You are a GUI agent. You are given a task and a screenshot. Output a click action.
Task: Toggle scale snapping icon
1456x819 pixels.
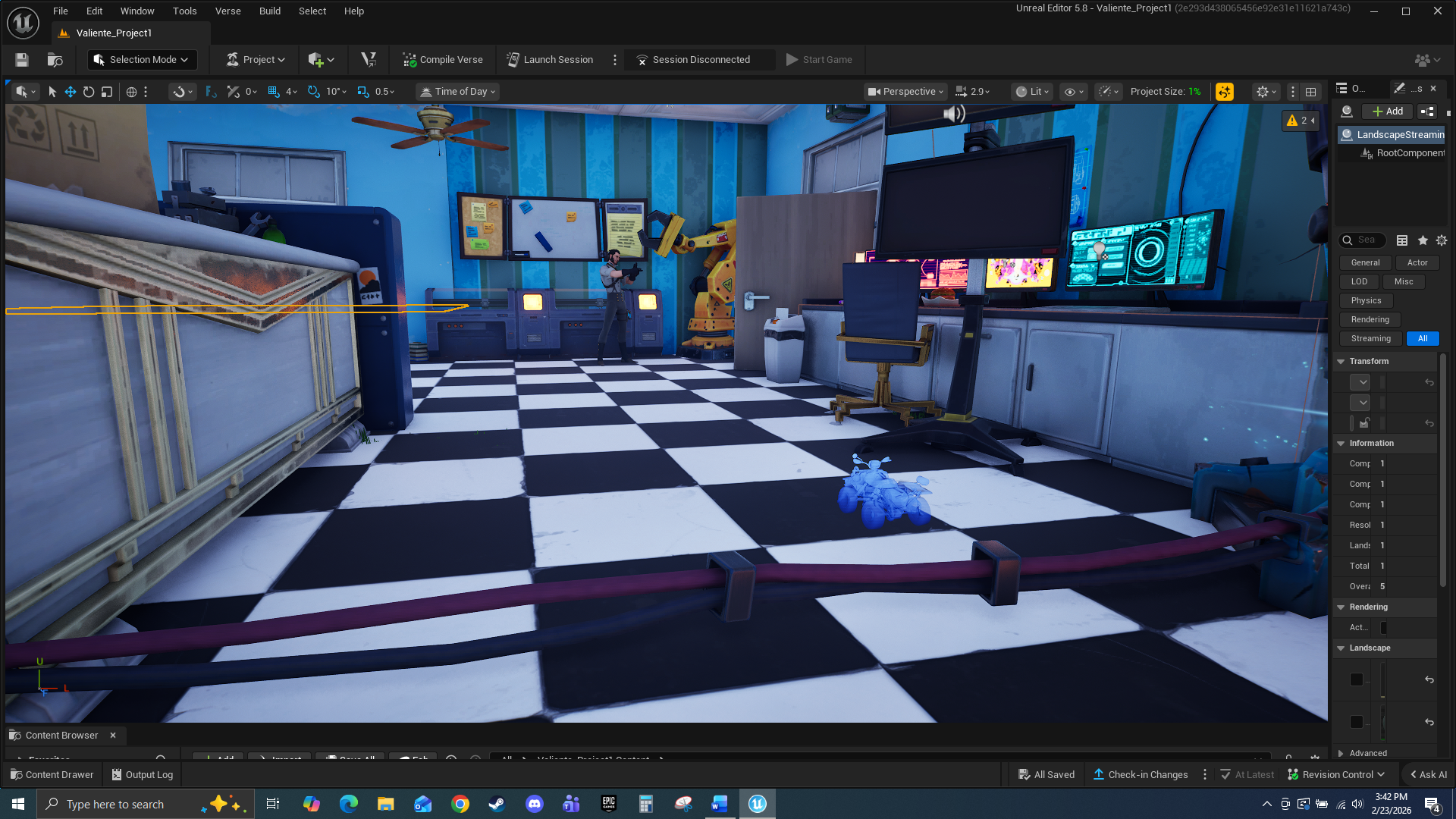click(363, 92)
